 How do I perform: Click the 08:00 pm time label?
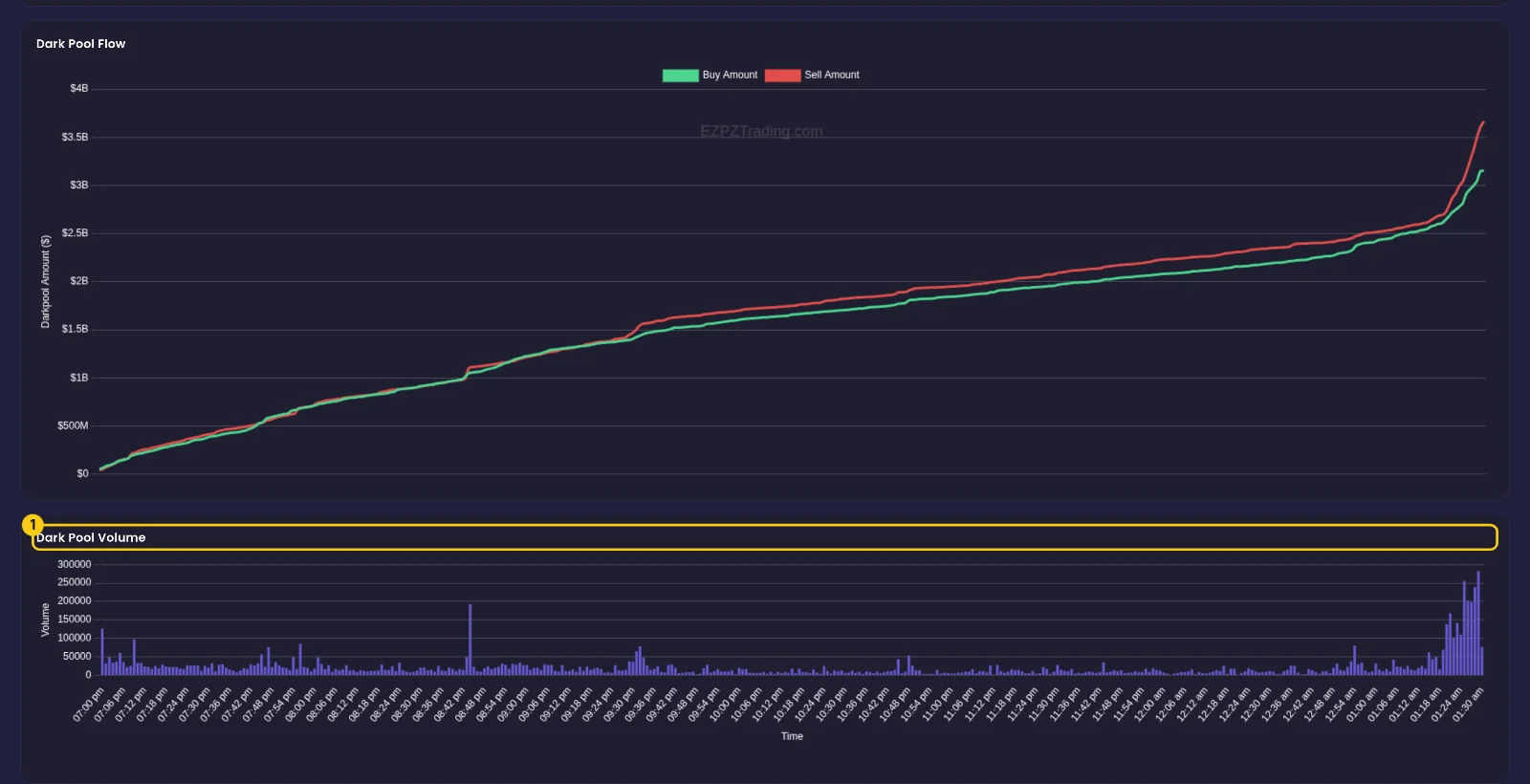(300, 704)
